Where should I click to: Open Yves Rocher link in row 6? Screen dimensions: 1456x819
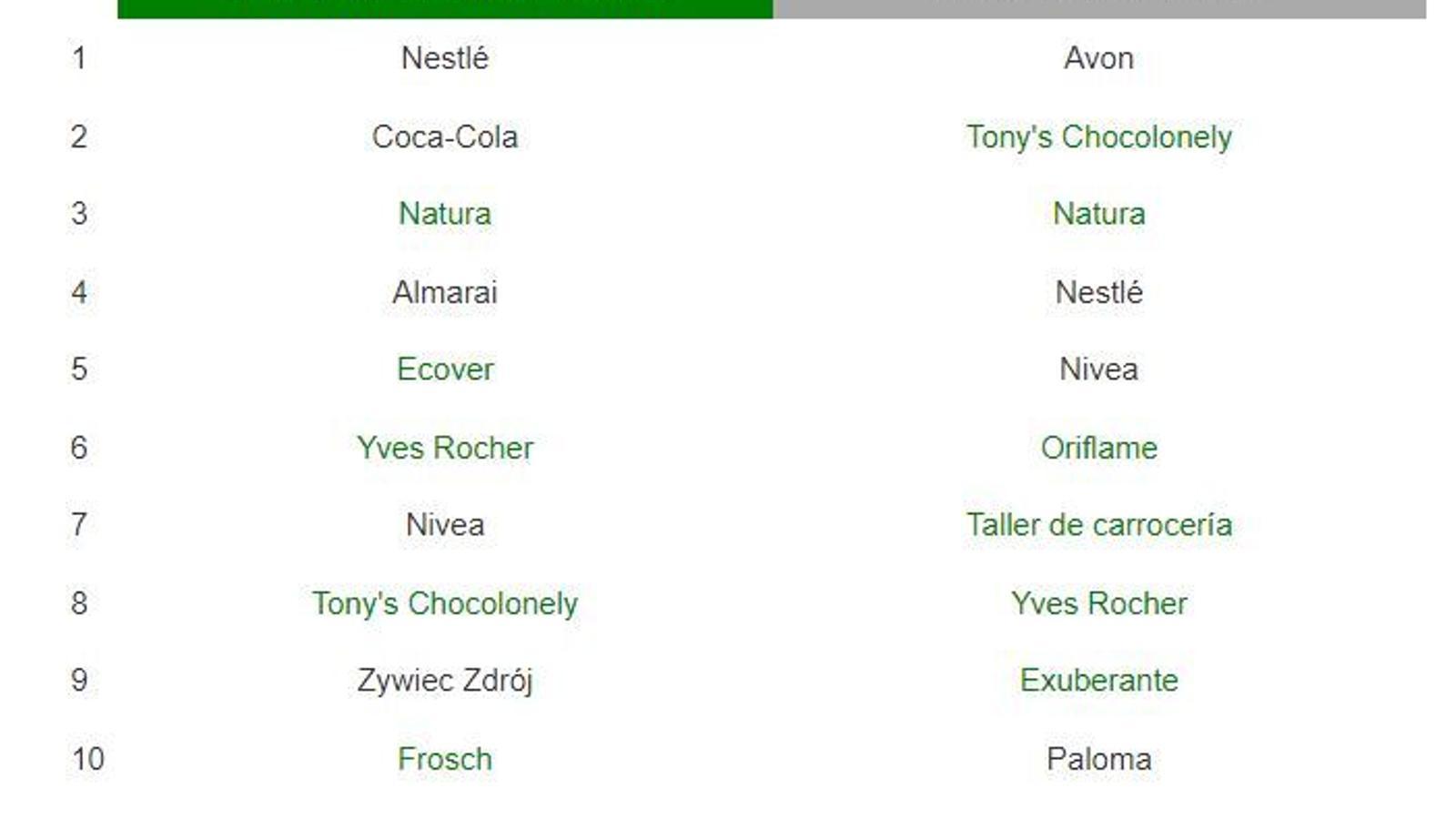[x=444, y=448]
